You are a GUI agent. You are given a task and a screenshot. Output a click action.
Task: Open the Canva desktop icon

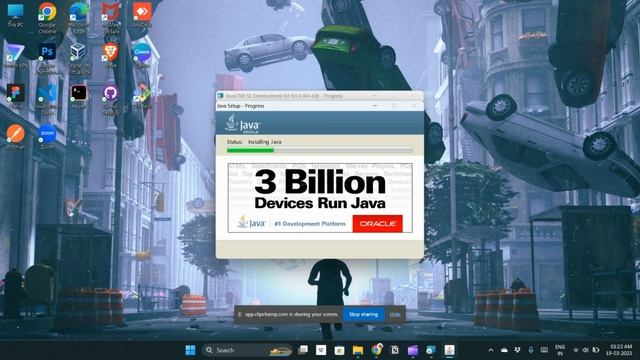142,55
